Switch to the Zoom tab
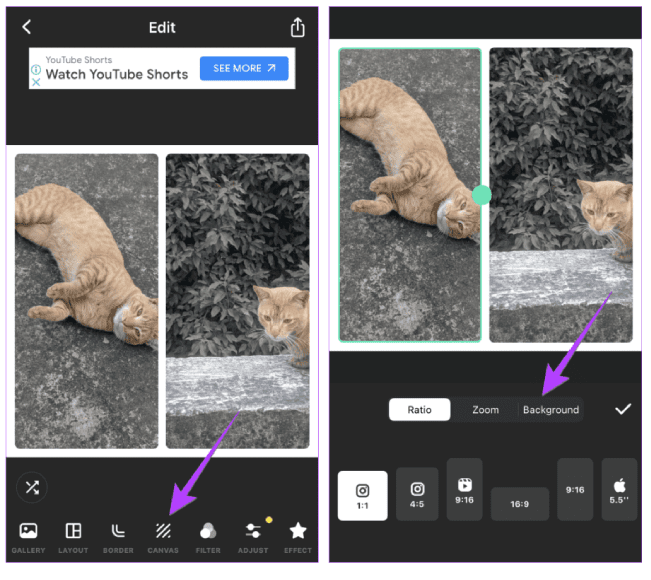Image resolution: width=651 pixels, height=580 pixels. [485, 410]
